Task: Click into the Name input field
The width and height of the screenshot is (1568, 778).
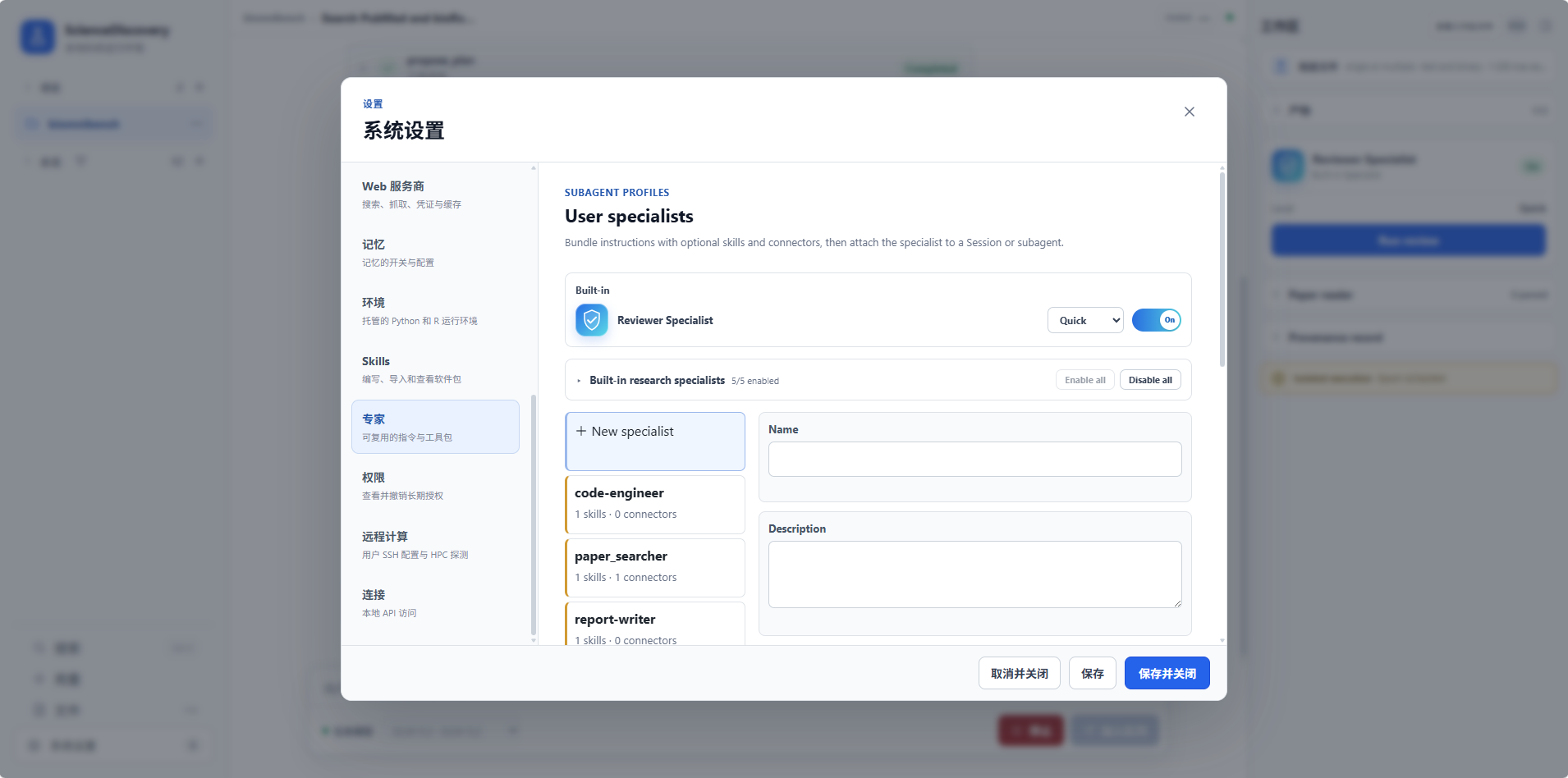Action: click(974, 460)
